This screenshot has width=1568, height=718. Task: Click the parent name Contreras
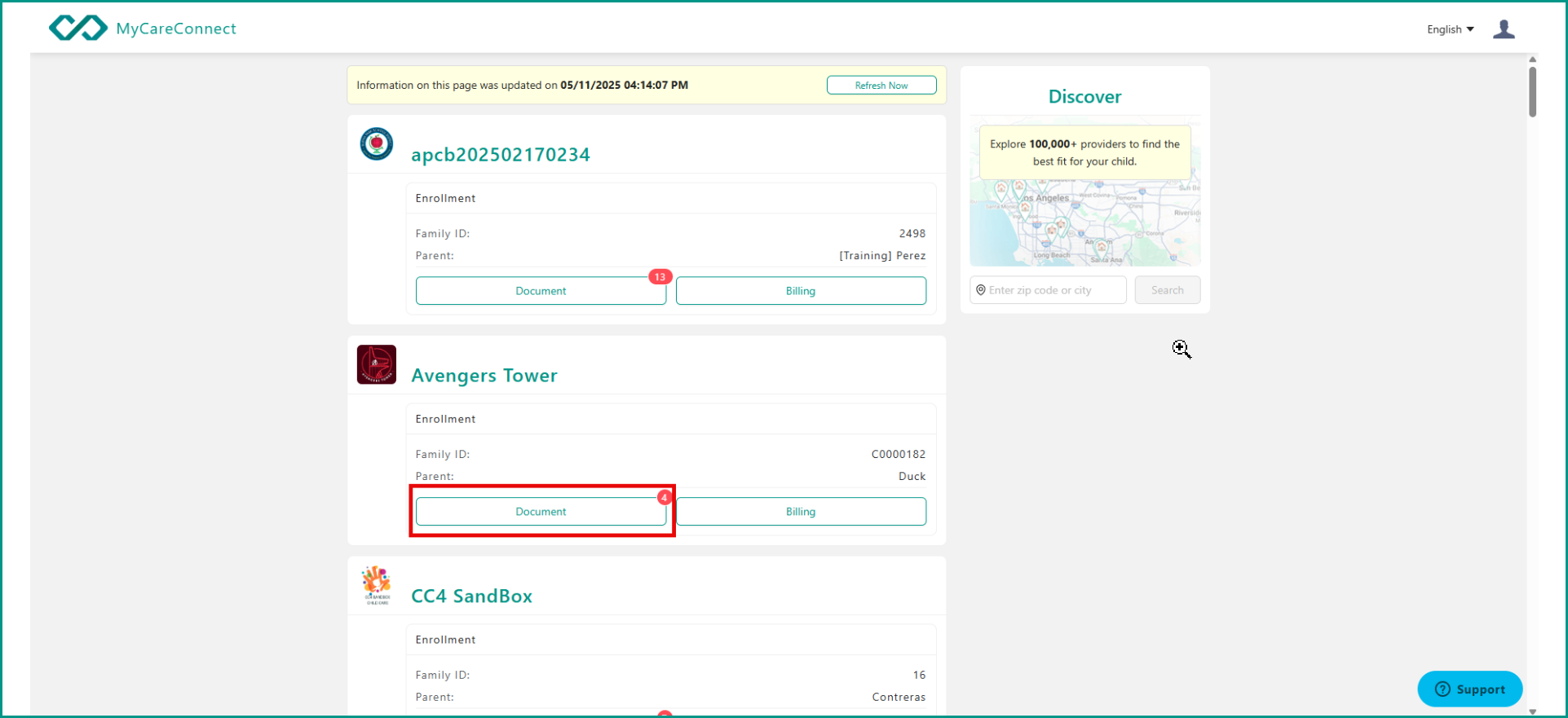tap(899, 698)
